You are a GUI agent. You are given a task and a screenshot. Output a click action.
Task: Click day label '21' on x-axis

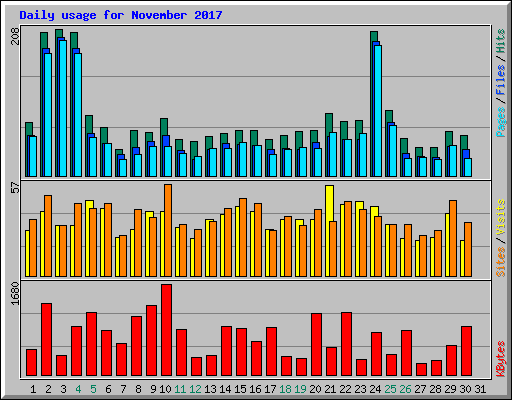(x=330, y=389)
